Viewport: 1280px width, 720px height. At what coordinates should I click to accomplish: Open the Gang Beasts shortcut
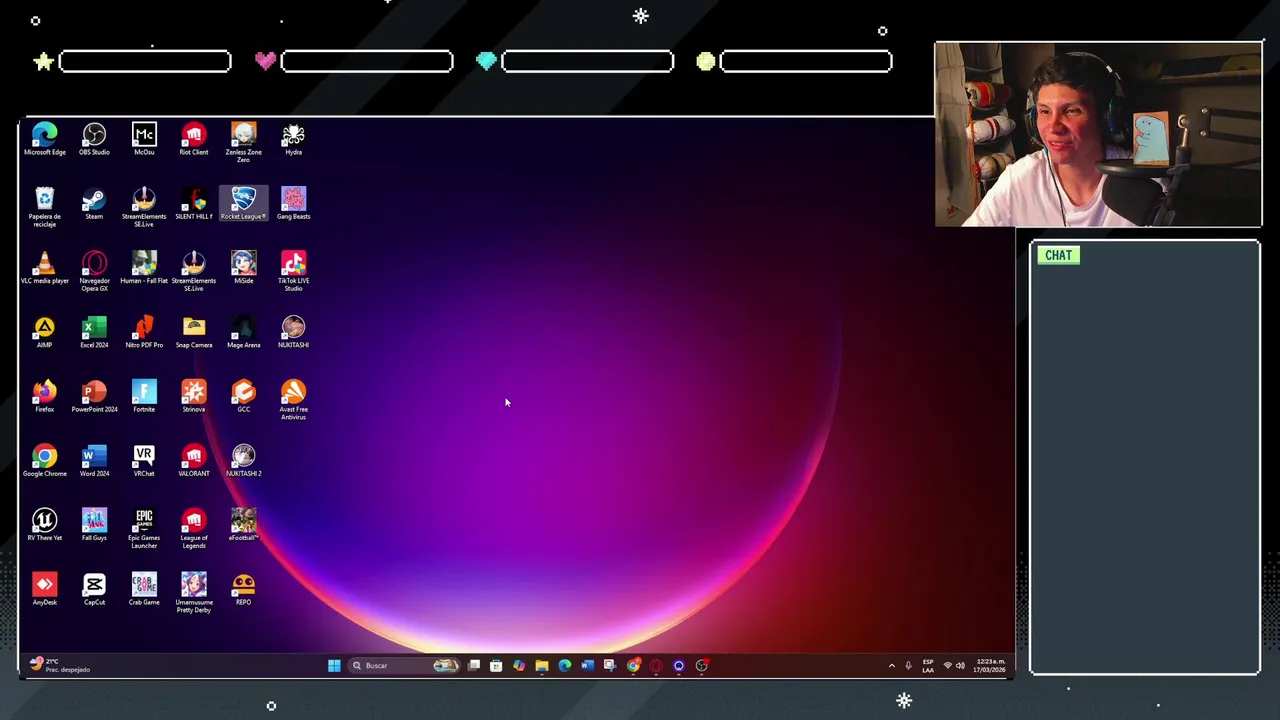[x=293, y=203]
